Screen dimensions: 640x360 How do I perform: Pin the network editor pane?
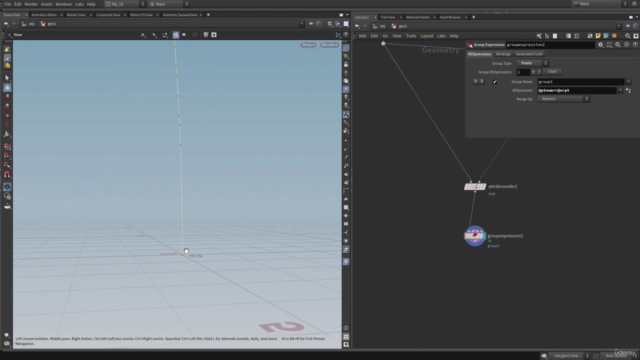pyautogui.click(x=628, y=26)
